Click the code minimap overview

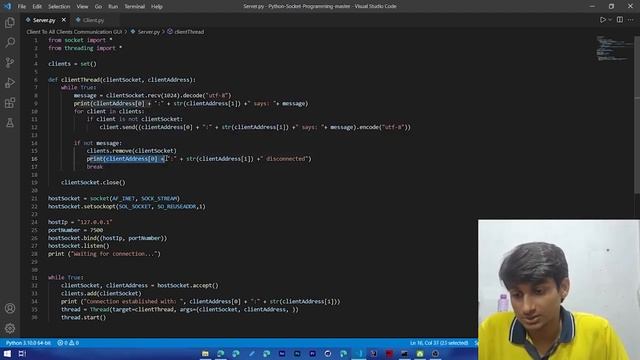(x=613, y=48)
